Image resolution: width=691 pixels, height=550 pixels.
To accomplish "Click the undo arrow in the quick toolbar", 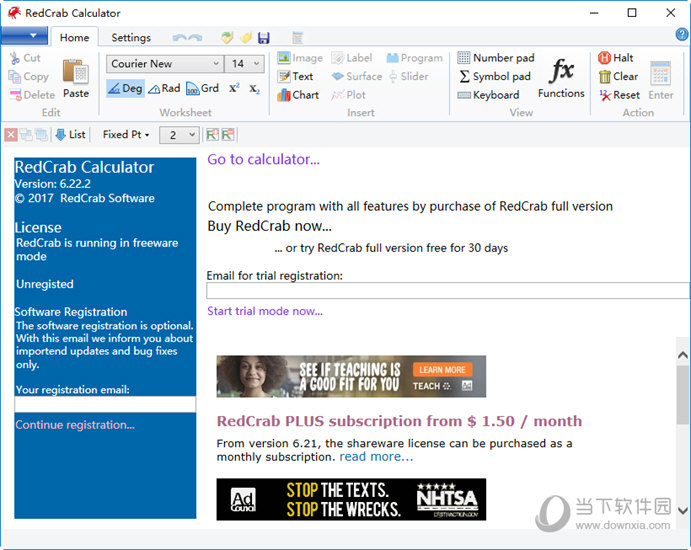I will tap(179, 38).
